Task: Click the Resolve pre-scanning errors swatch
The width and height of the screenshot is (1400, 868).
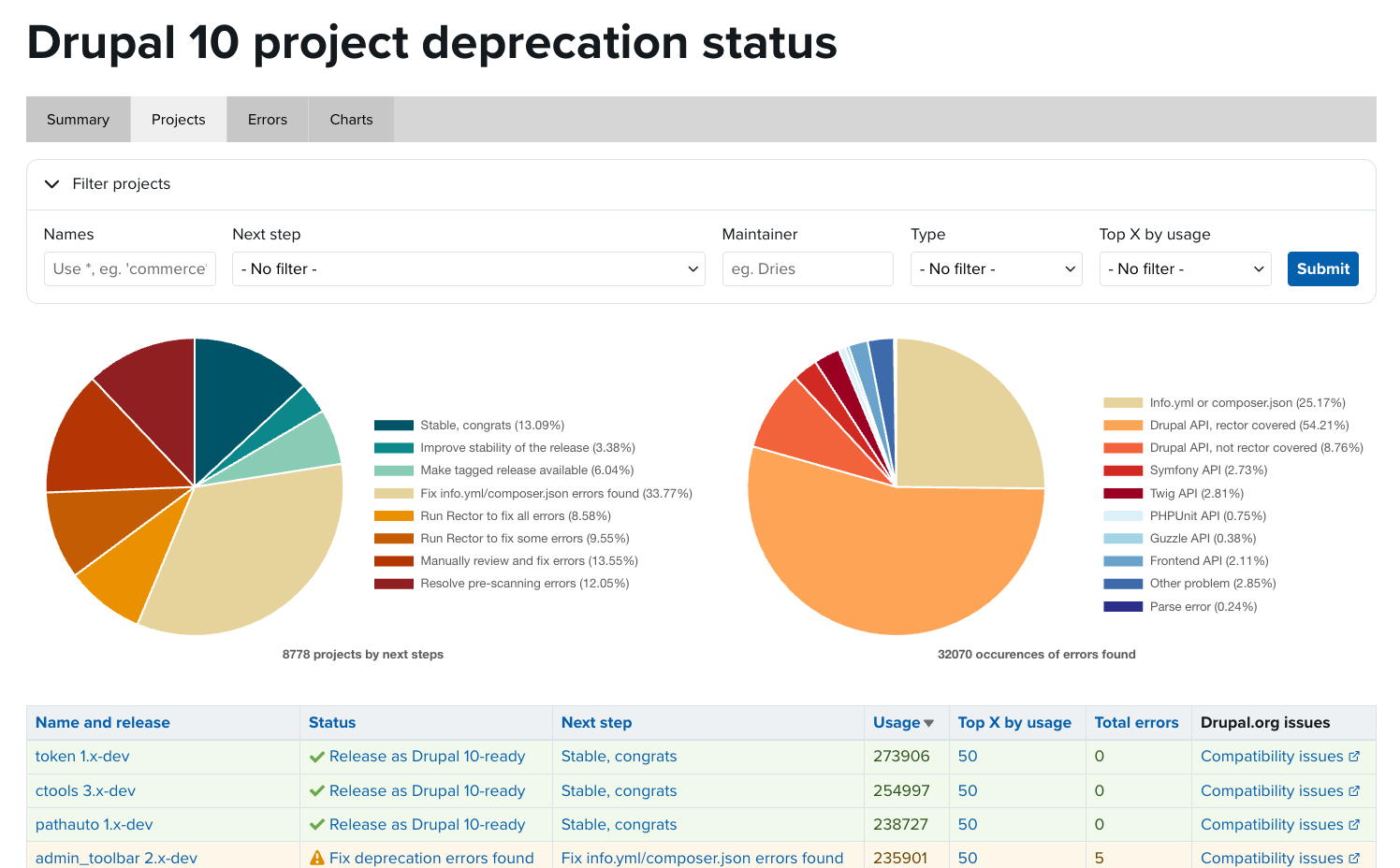Action: (x=394, y=584)
